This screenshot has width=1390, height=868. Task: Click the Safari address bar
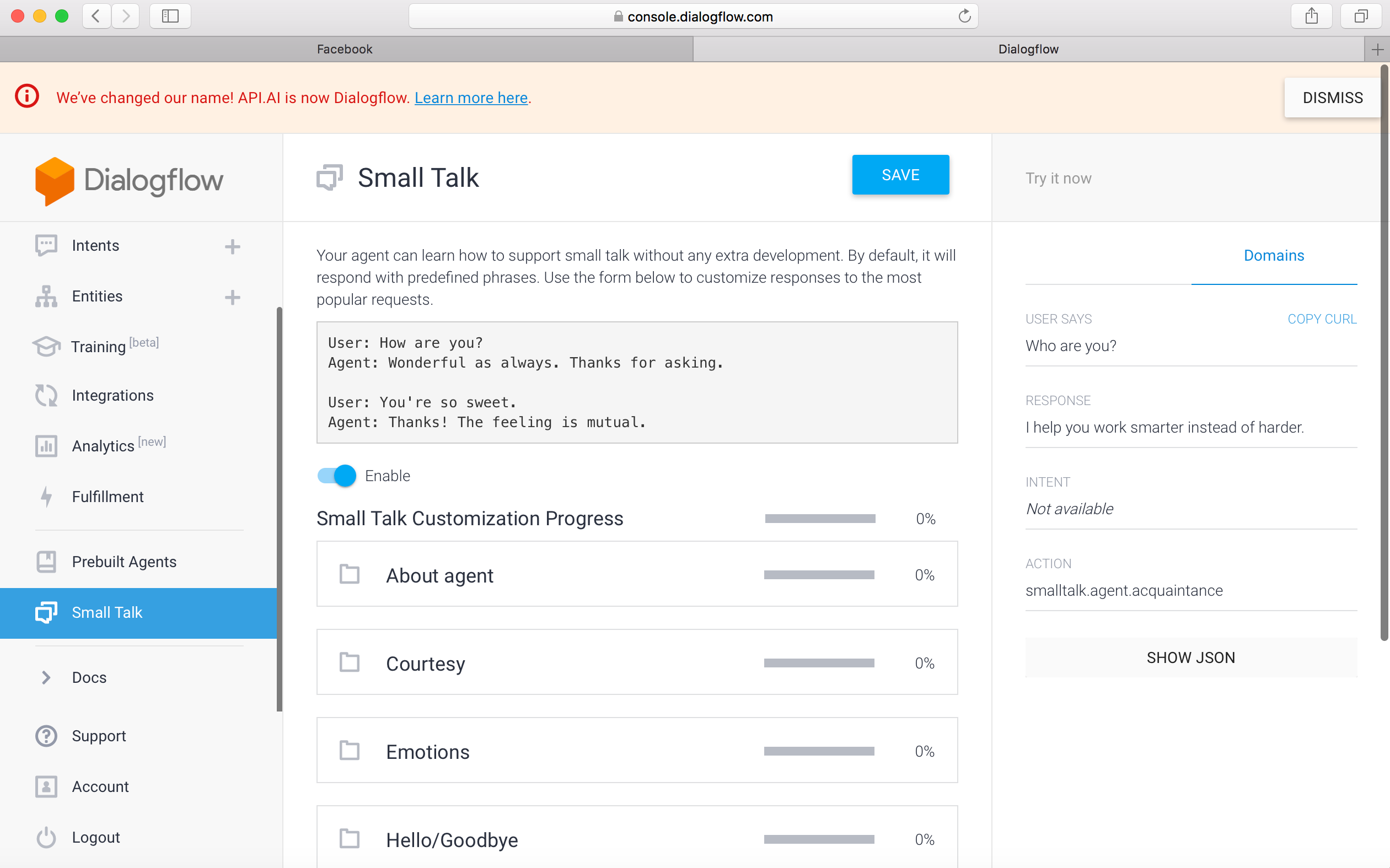point(693,16)
